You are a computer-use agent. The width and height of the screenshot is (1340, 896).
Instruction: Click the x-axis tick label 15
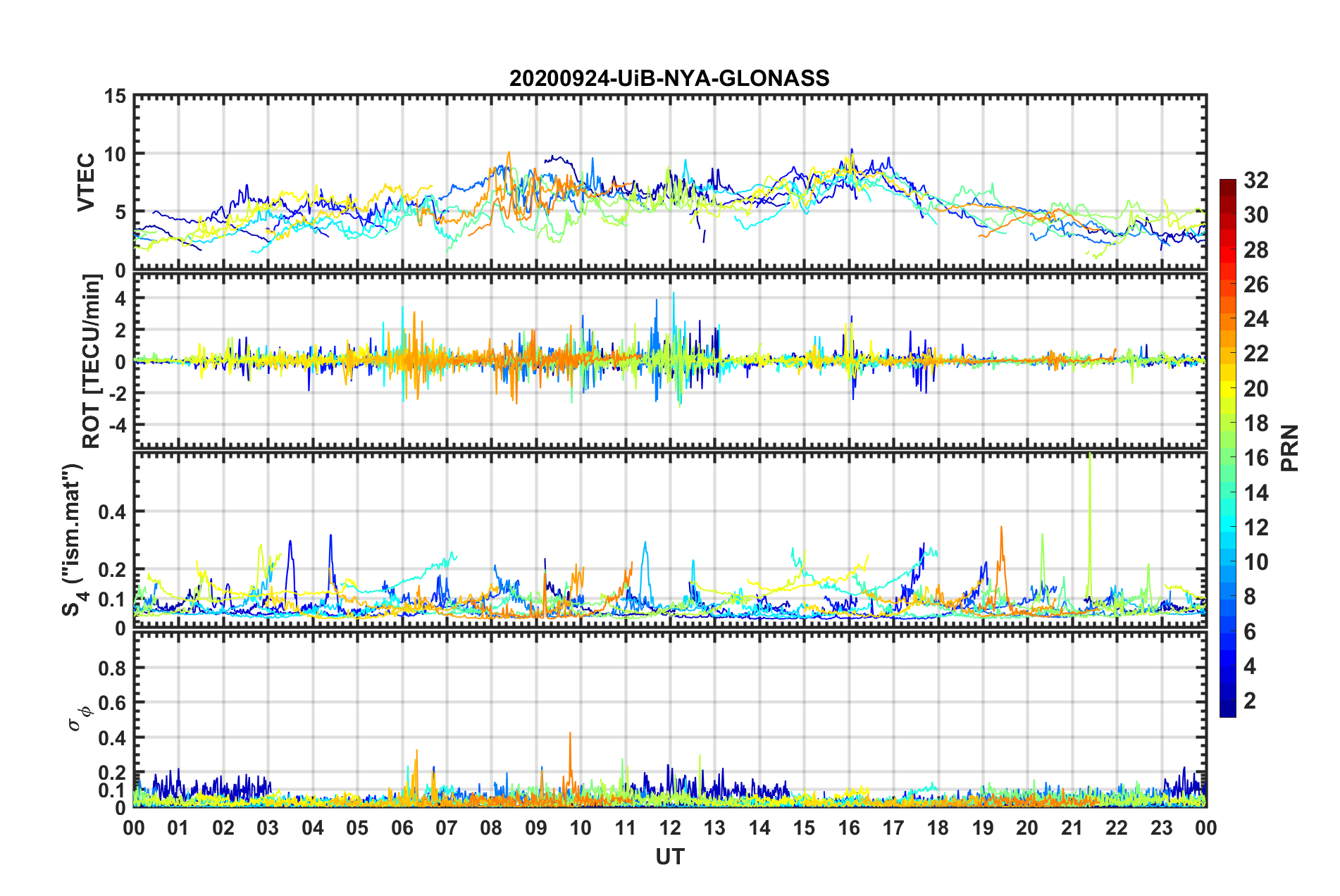tap(804, 828)
